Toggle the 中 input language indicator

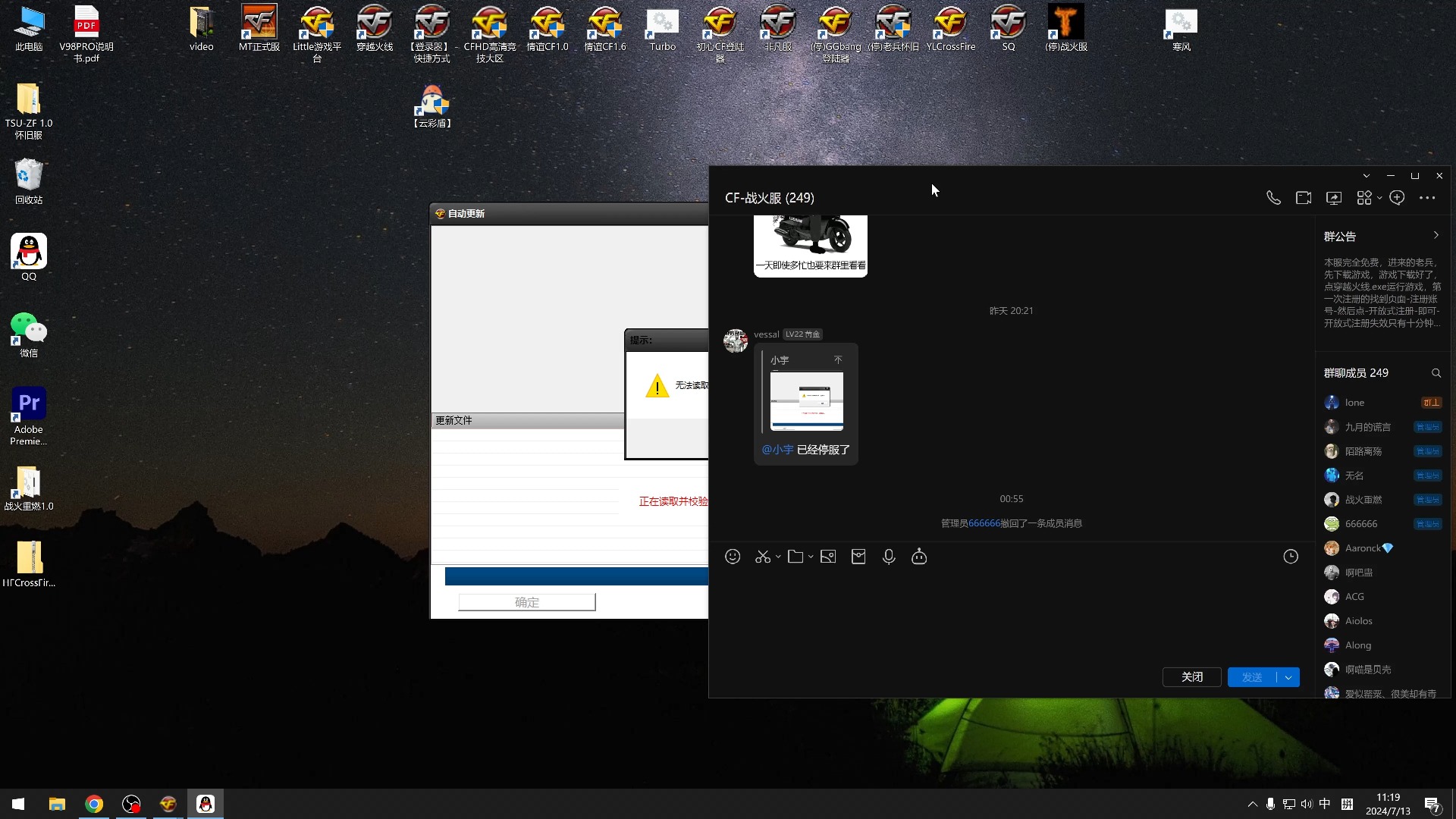pyautogui.click(x=1325, y=805)
